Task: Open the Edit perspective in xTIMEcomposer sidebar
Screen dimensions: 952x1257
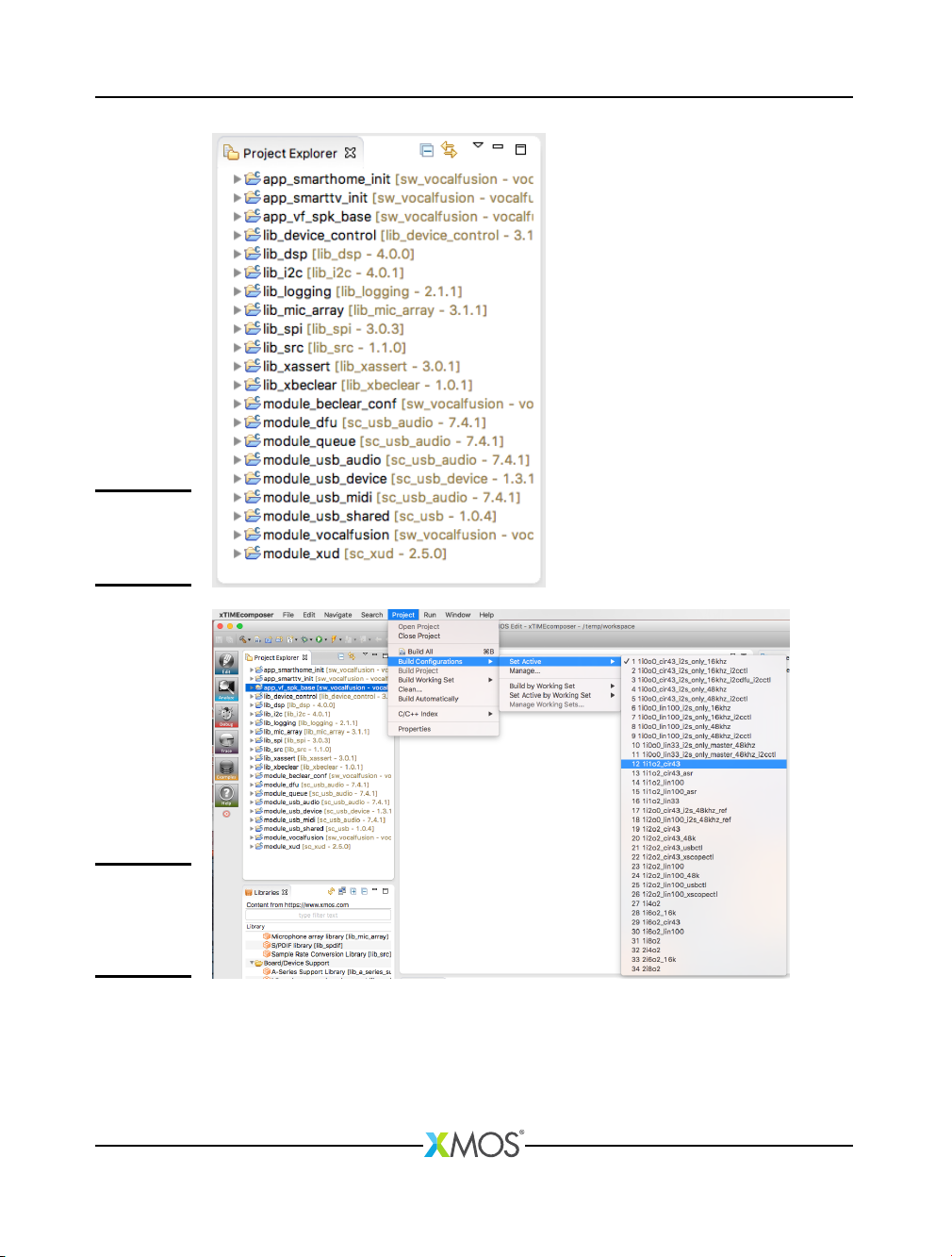Action: 226,662
